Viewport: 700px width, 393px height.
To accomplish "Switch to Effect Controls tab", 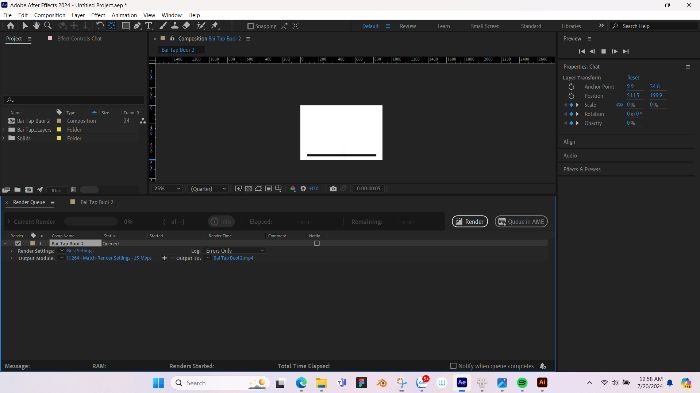I will (x=79, y=38).
